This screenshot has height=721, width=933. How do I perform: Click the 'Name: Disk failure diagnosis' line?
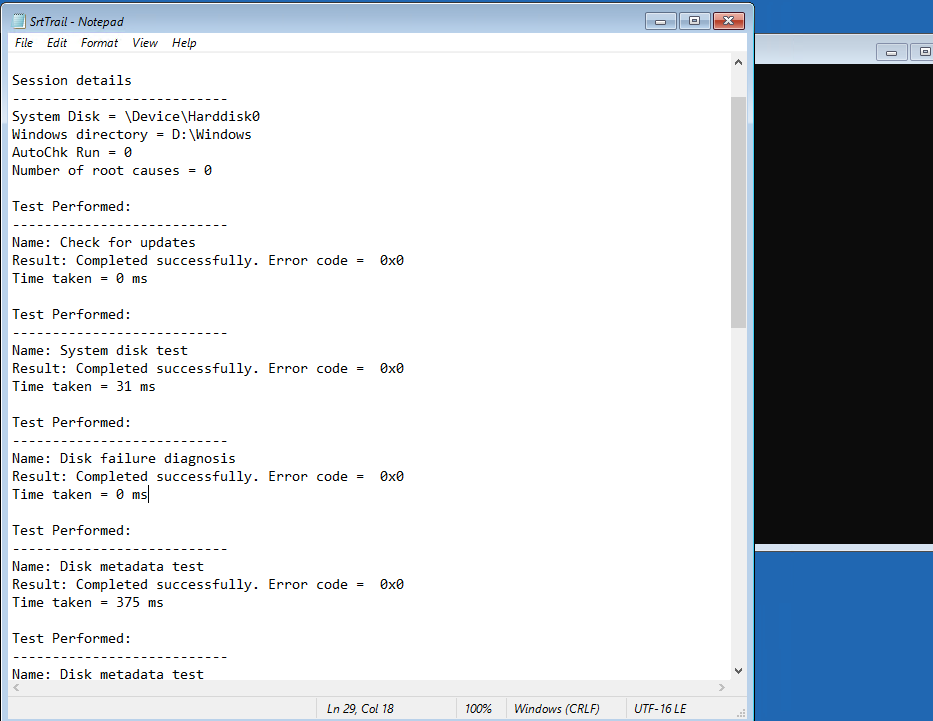124,459
